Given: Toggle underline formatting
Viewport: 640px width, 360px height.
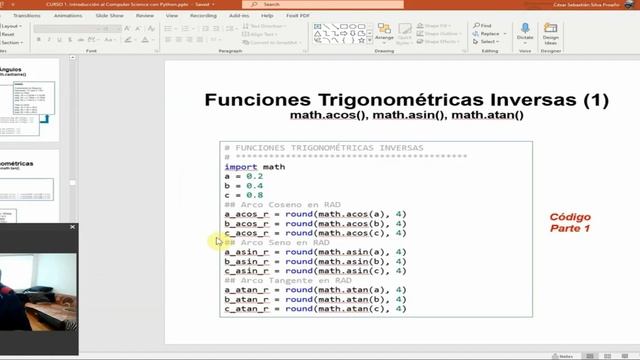Looking at the screenshot, I should 60,40.
